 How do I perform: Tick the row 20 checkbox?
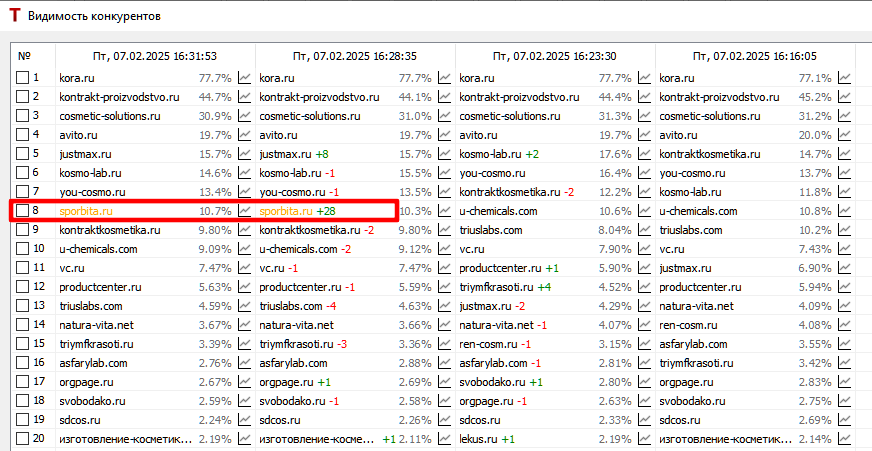point(22,438)
